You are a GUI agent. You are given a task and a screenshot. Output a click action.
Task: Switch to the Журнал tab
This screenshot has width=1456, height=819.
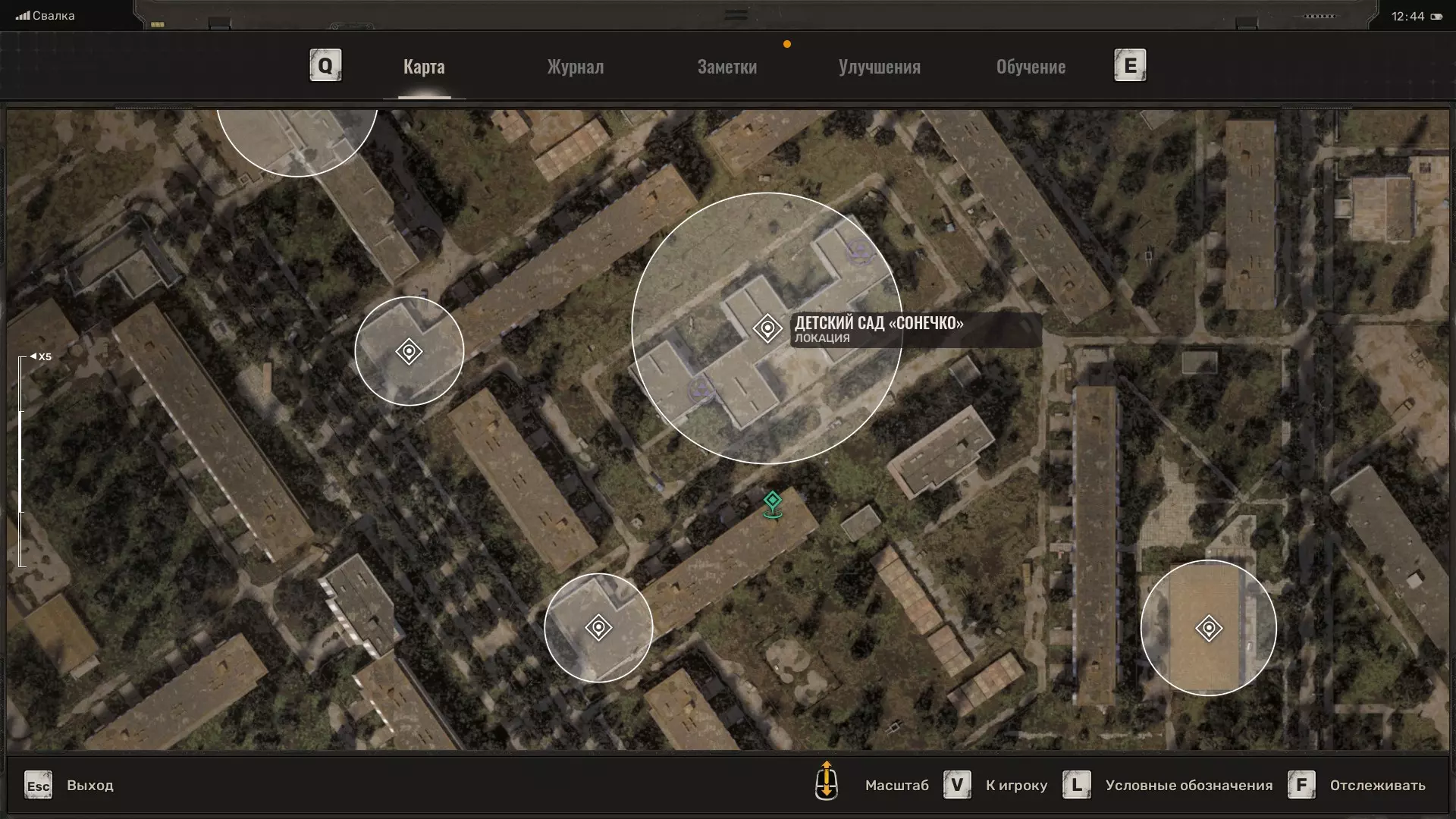tap(576, 67)
